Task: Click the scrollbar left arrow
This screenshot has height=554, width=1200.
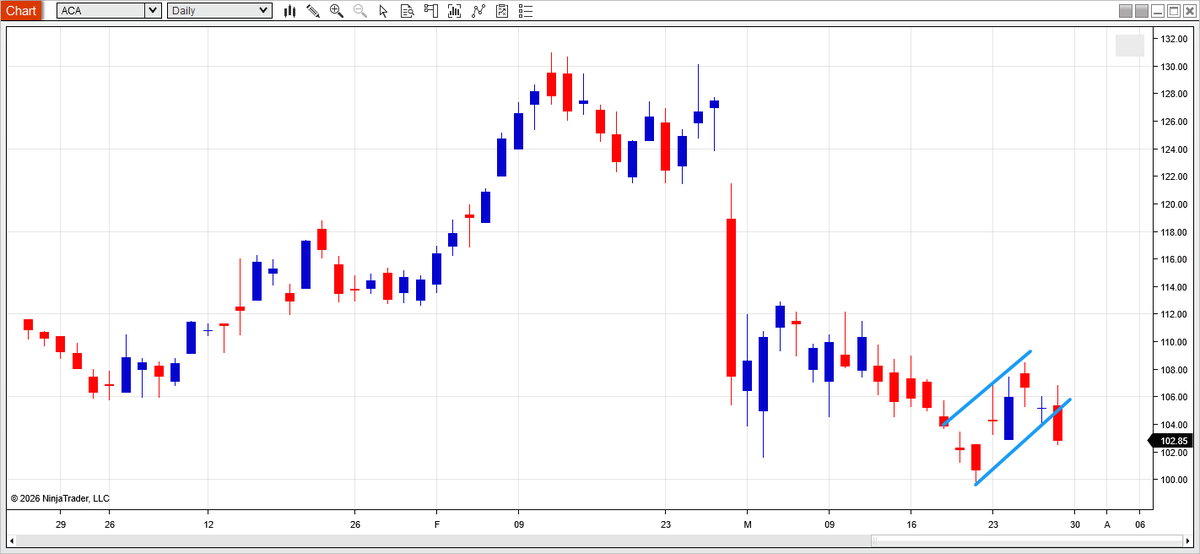Action: coord(11,541)
